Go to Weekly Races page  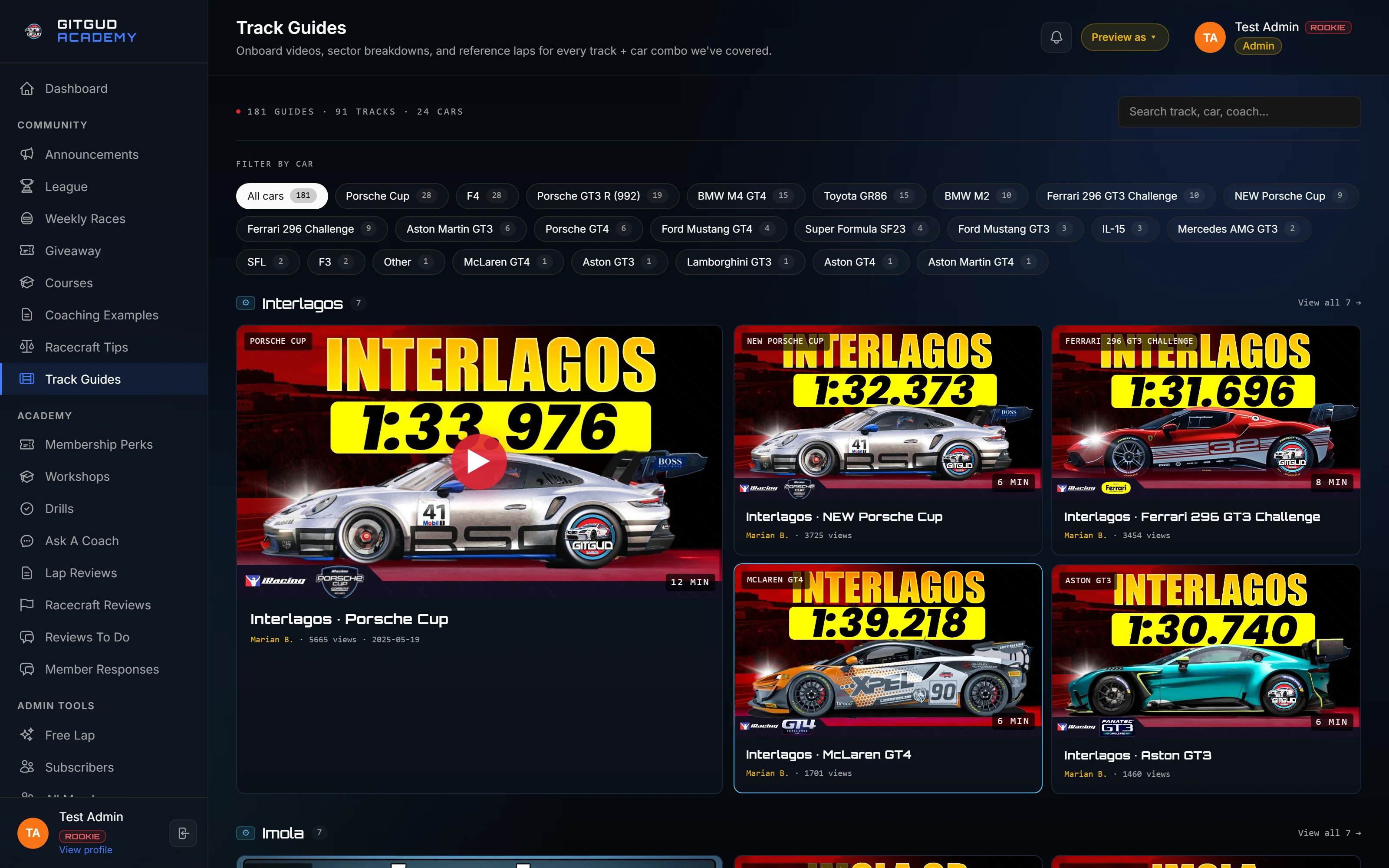click(x=104, y=218)
